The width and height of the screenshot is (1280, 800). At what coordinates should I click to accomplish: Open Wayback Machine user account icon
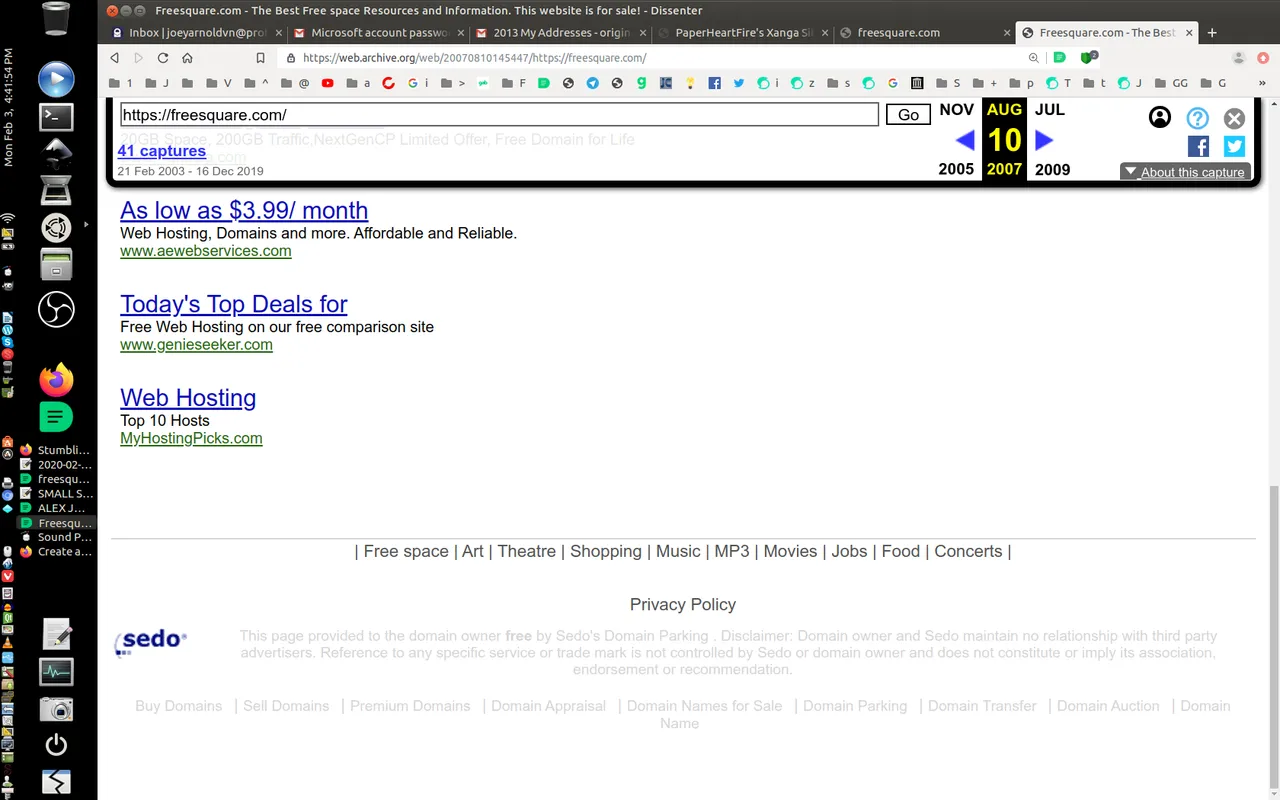(1160, 117)
